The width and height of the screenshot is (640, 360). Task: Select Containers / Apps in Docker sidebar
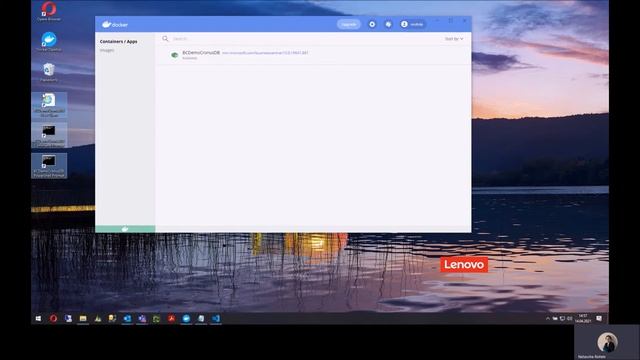118,42
